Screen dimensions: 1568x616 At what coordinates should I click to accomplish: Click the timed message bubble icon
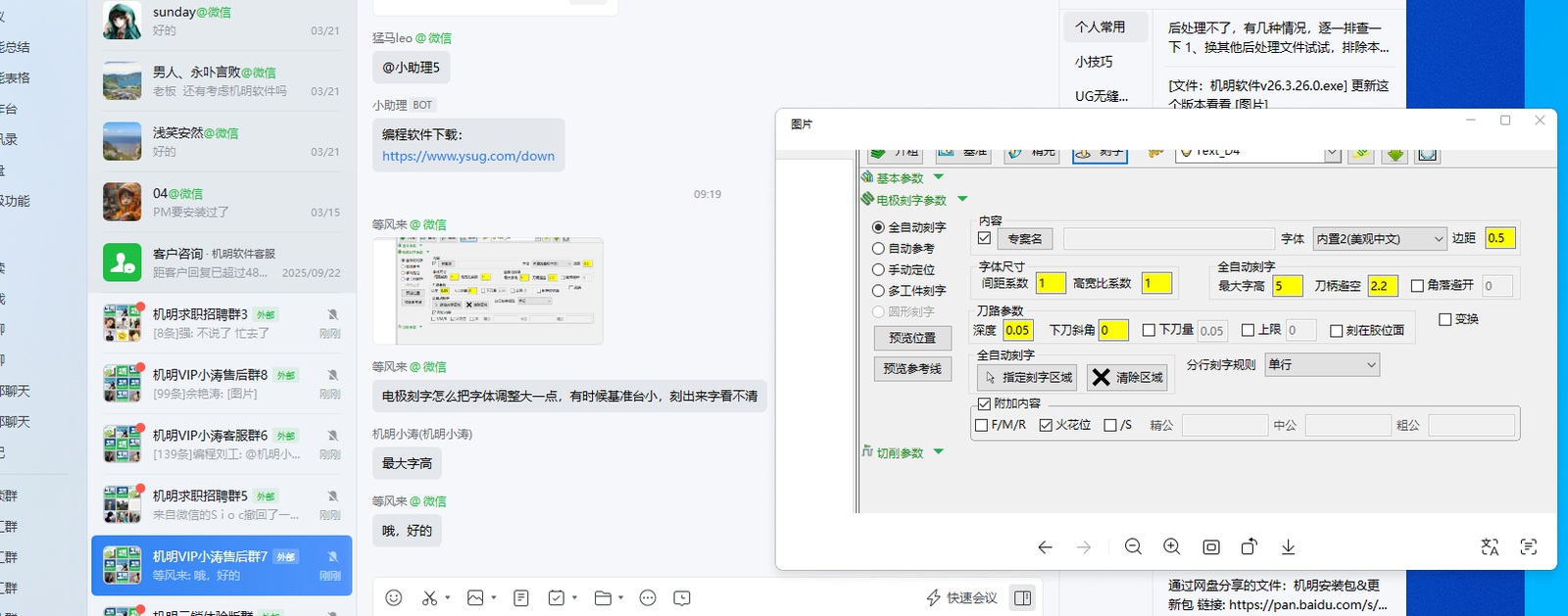point(682,597)
